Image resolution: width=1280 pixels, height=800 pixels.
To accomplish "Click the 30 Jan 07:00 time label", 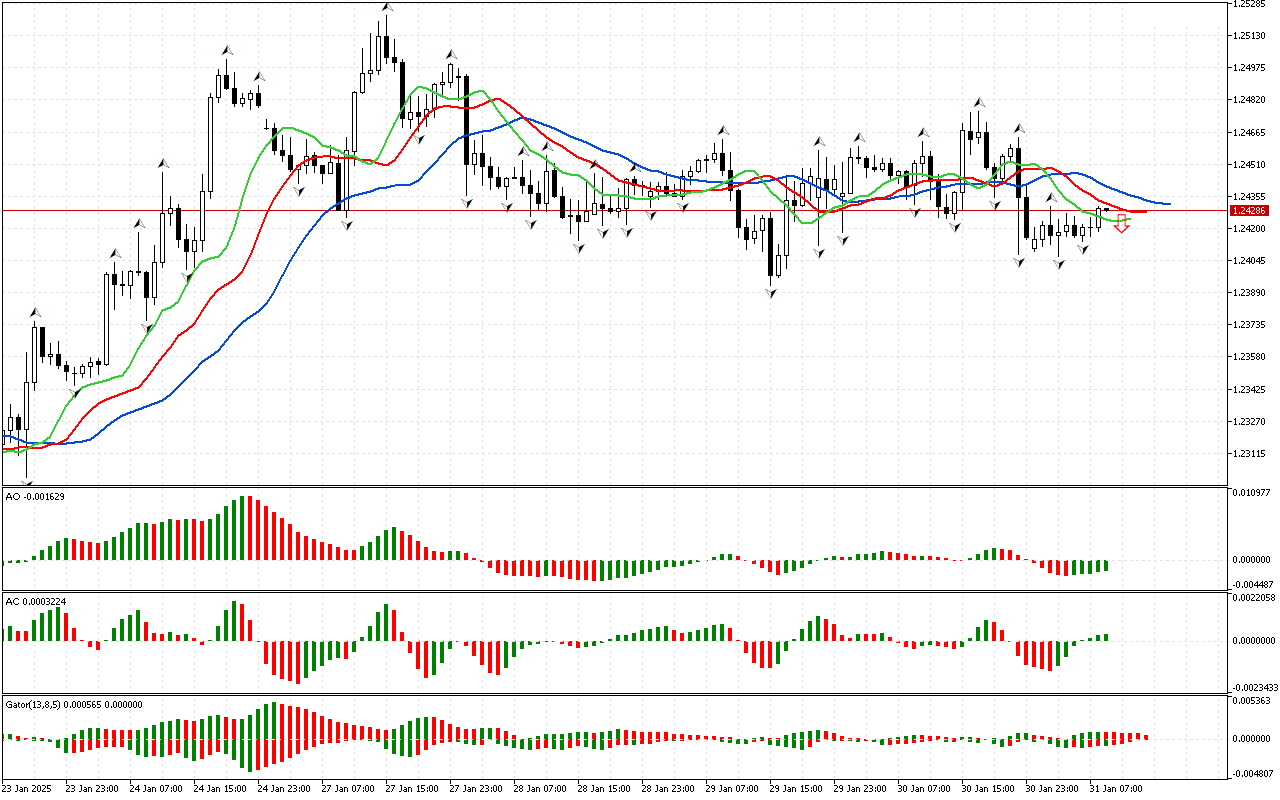I will point(925,789).
